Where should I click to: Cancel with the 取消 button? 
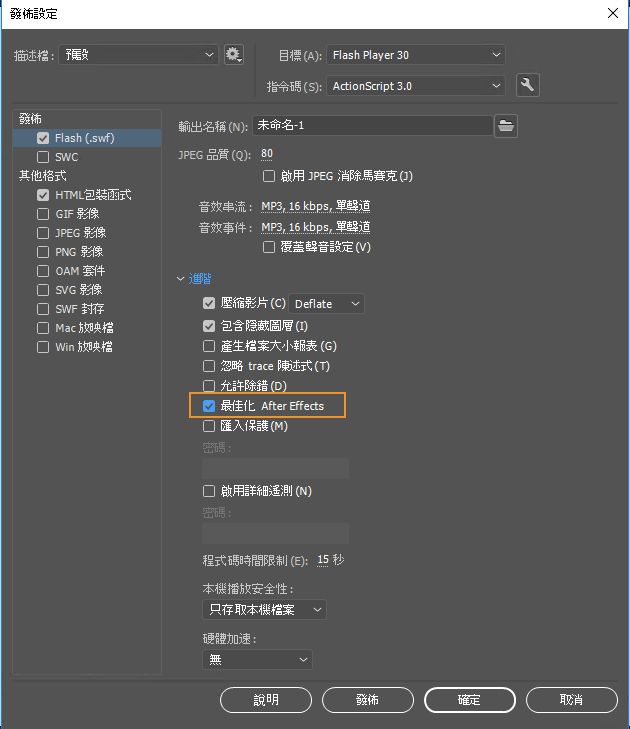pos(572,700)
